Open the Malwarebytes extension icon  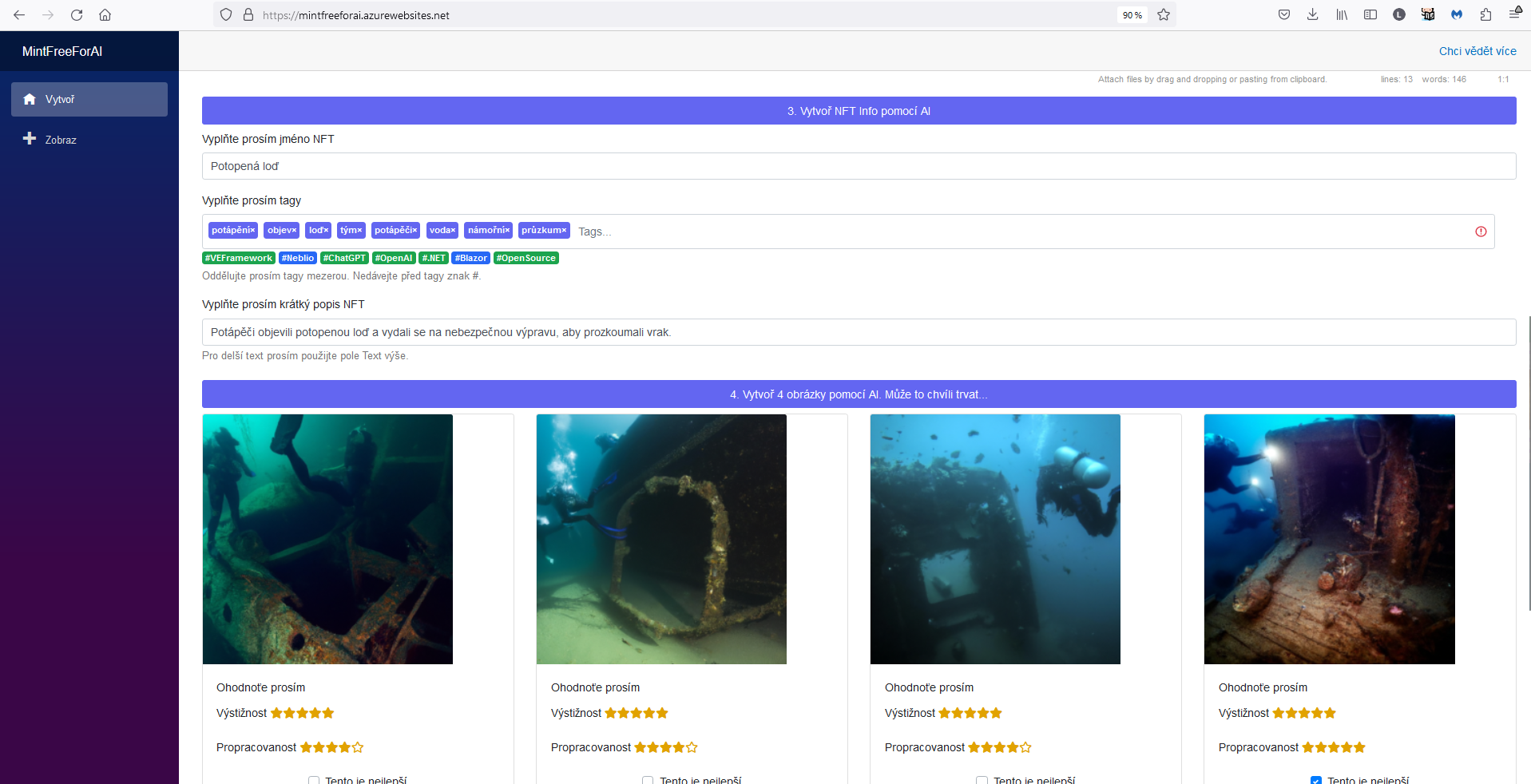click(x=1457, y=15)
